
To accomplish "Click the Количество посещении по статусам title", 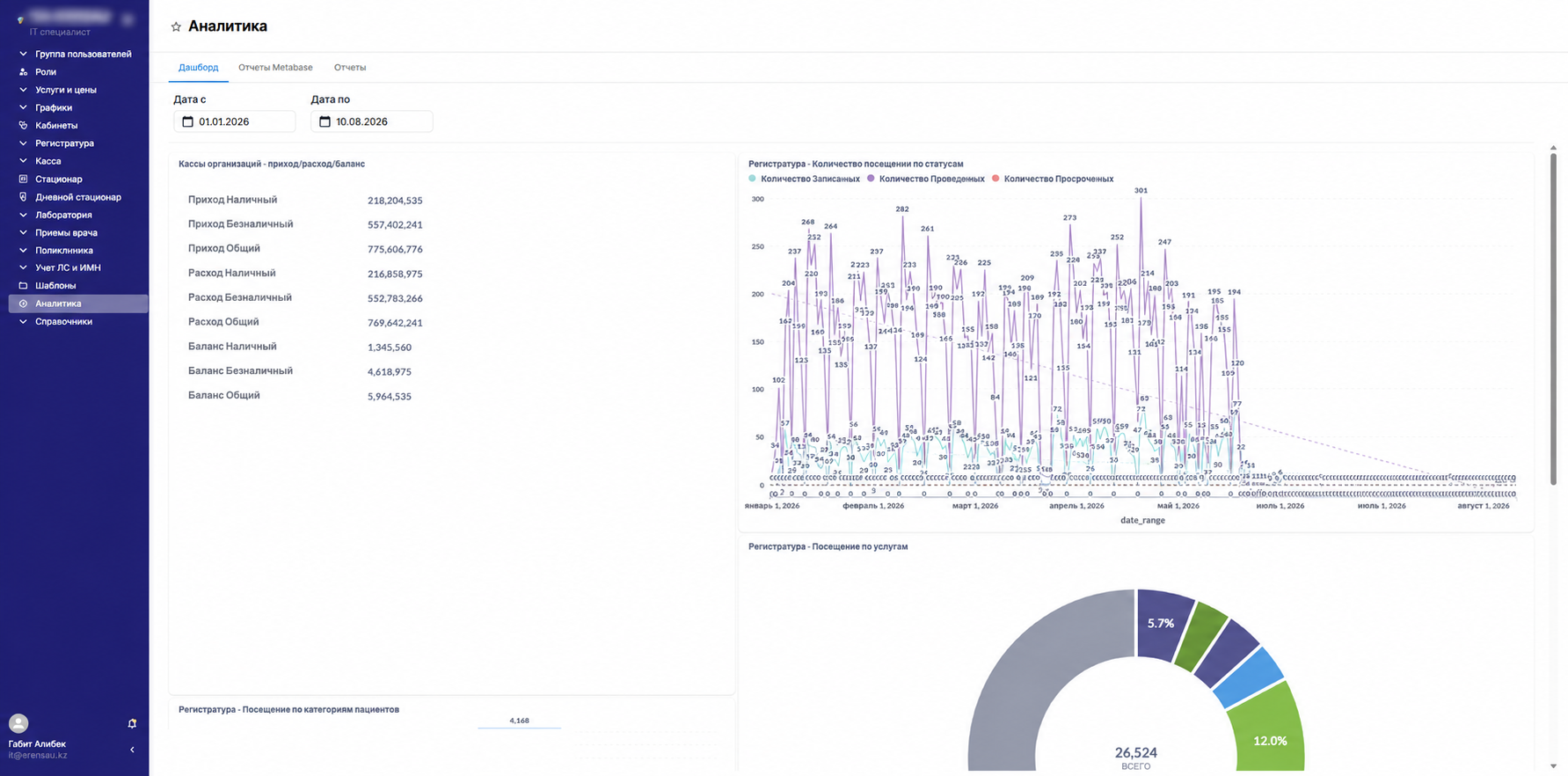I will point(856,165).
